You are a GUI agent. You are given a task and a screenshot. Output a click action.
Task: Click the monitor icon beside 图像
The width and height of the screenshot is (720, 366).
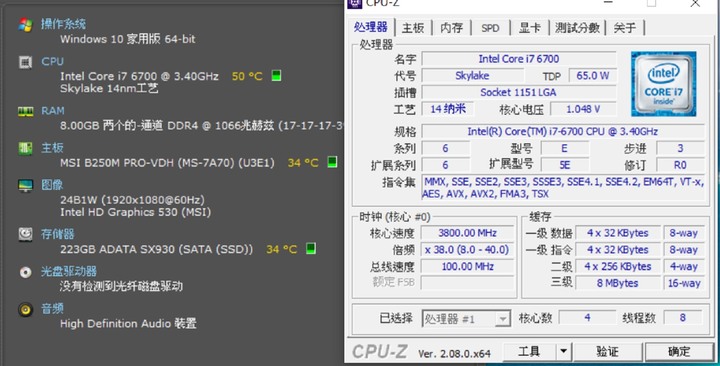(x=26, y=186)
